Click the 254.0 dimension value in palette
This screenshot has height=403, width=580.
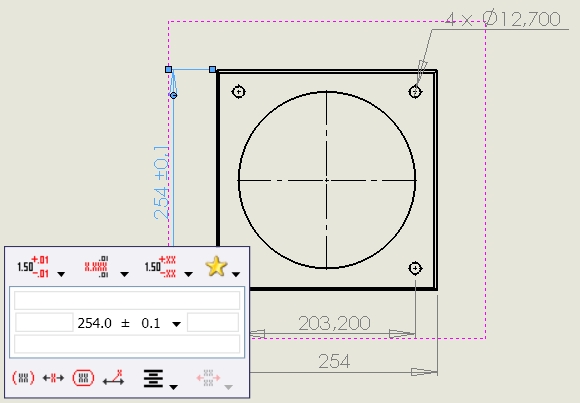pyautogui.click(x=94, y=323)
